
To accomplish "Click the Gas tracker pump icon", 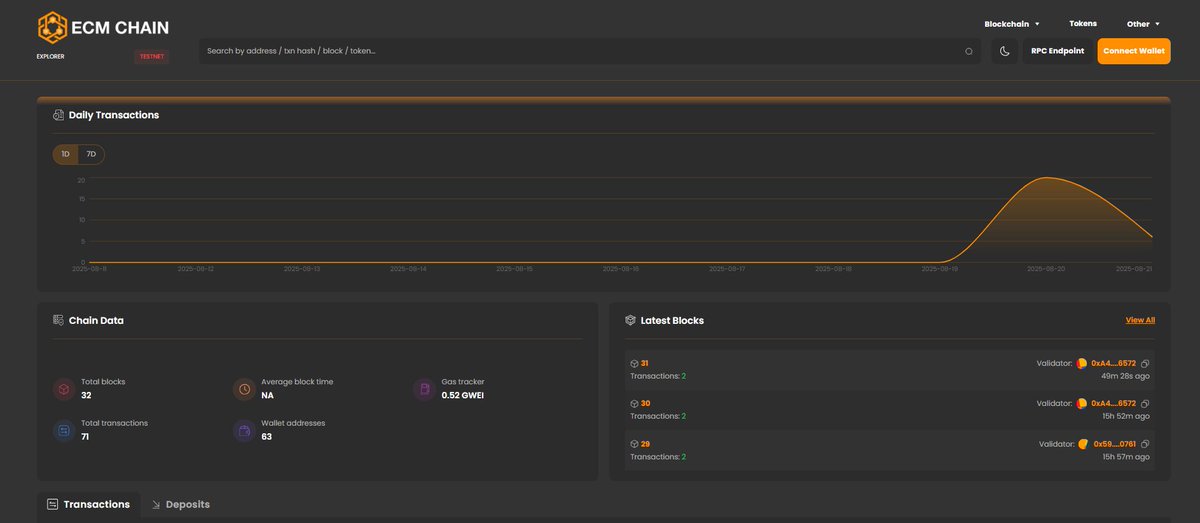I will tap(424, 389).
